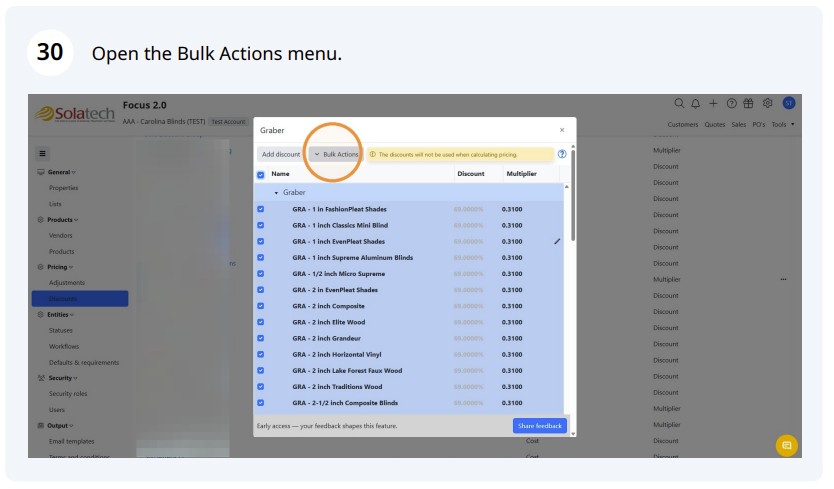Image resolution: width=834 pixels, height=489 pixels.
Task: Click the Solatech logo
Action: click(x=75, y=113)
